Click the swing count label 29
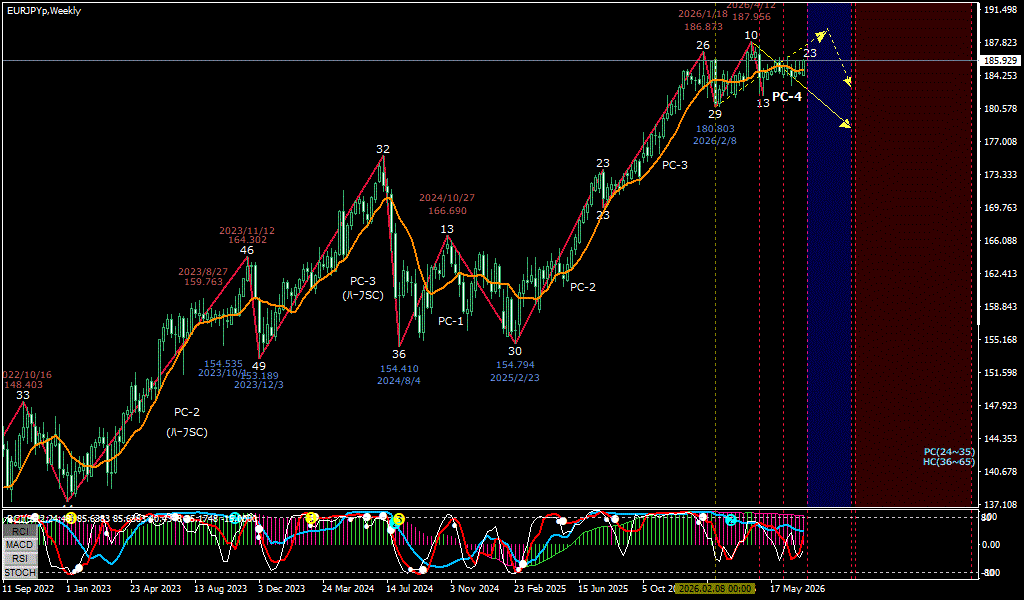Screen dimensions: 1024x600 point(715,114)
